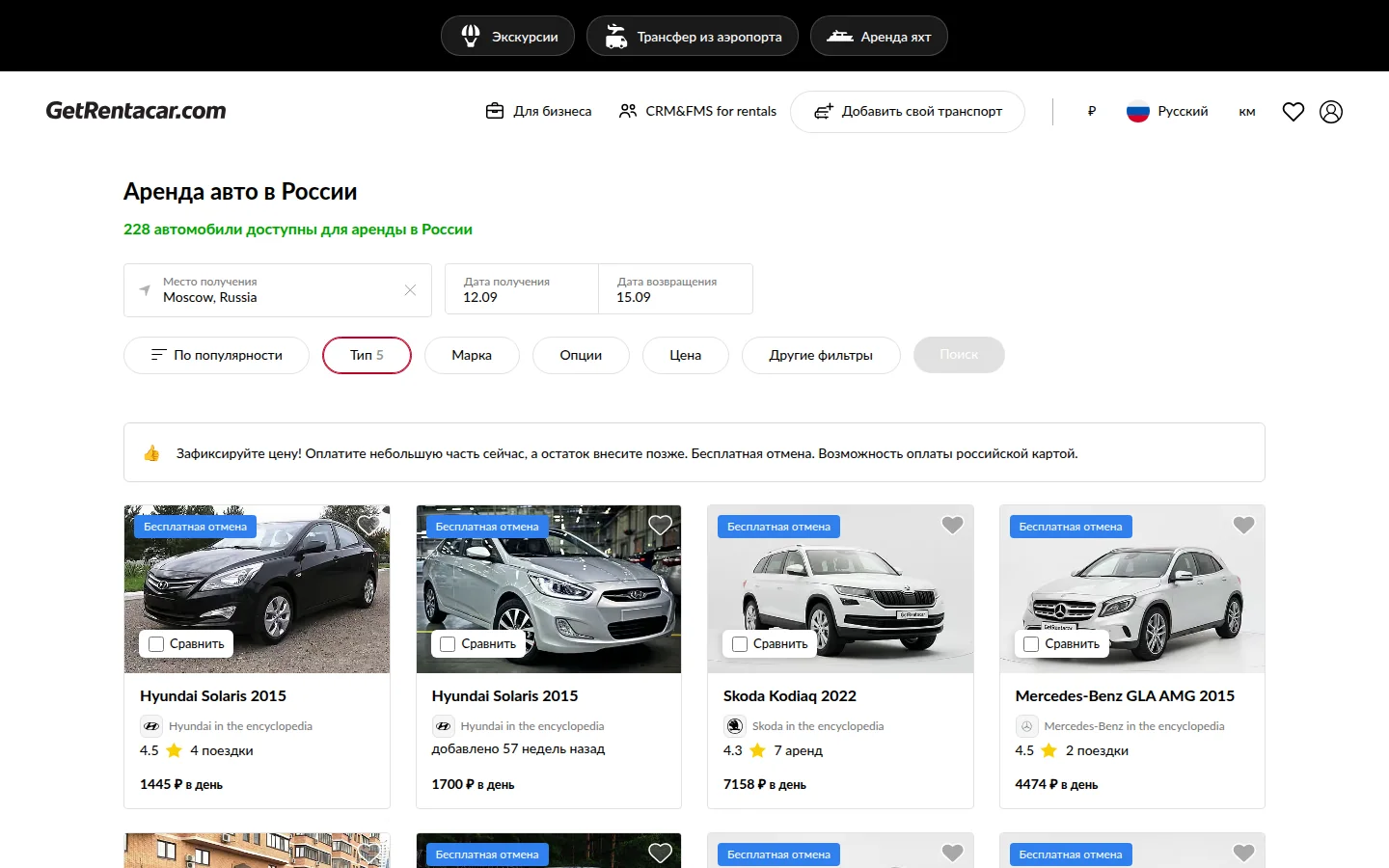Open Hyundai in the encyclopedia, 1445 ₽ card
1389x868 pixels.
click(240, 726)
